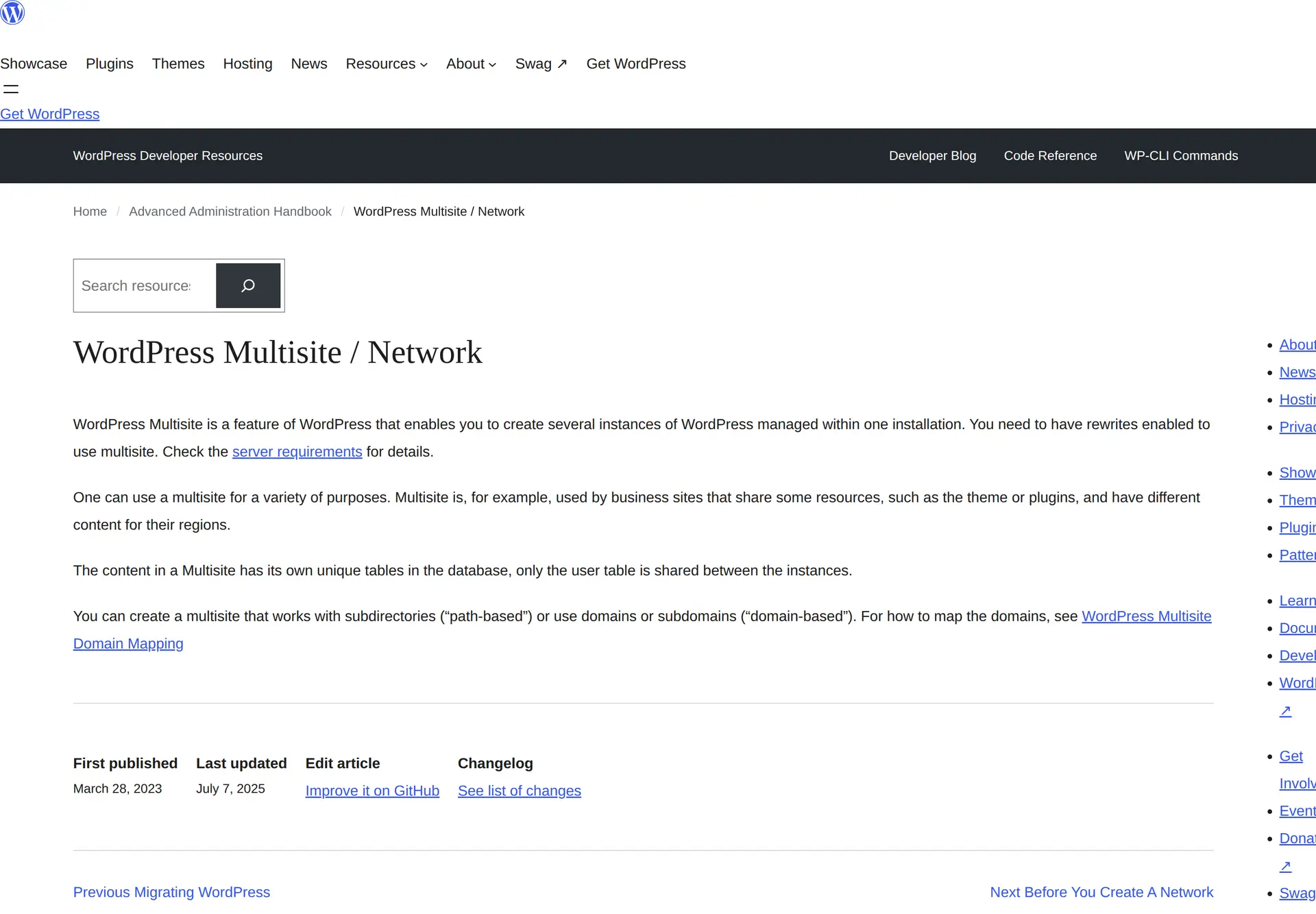Navigate to Advanced Administration Handbook breadcrumb
The width and height of the screenshot is (1316, 914).
[x=230, y=211]
